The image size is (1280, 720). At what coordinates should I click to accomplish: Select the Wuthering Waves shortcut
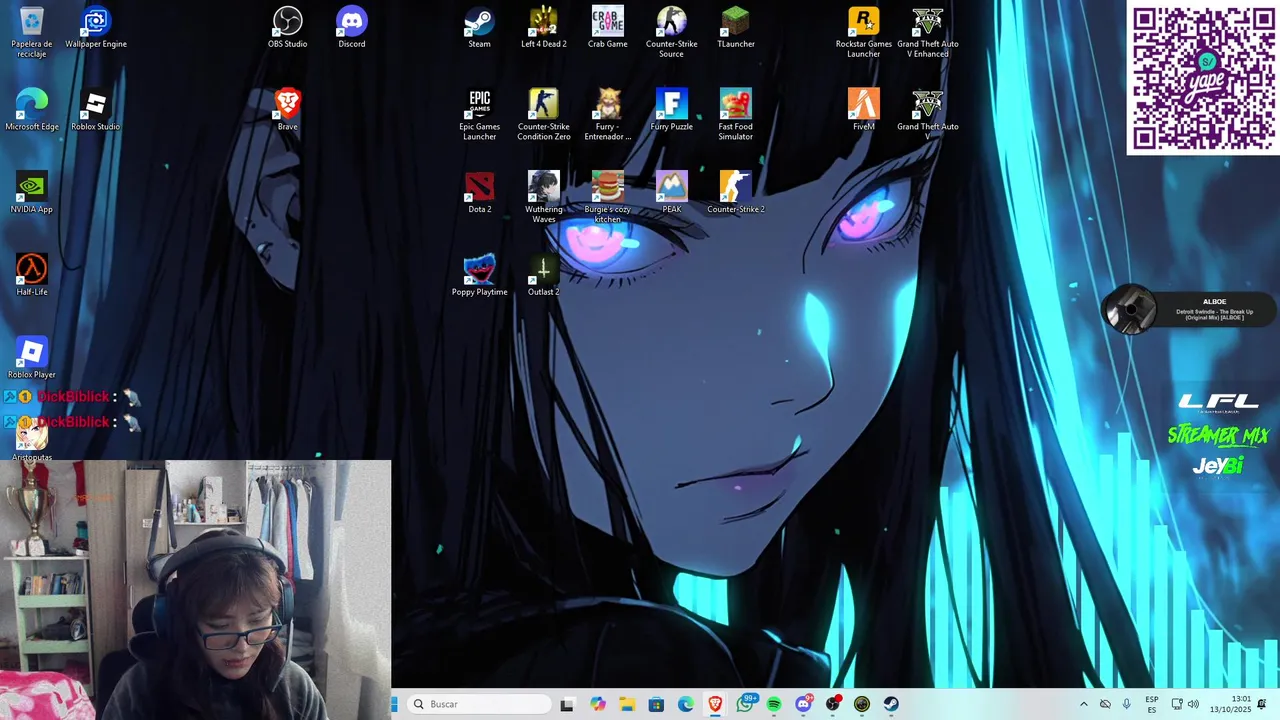coord(544,198)
